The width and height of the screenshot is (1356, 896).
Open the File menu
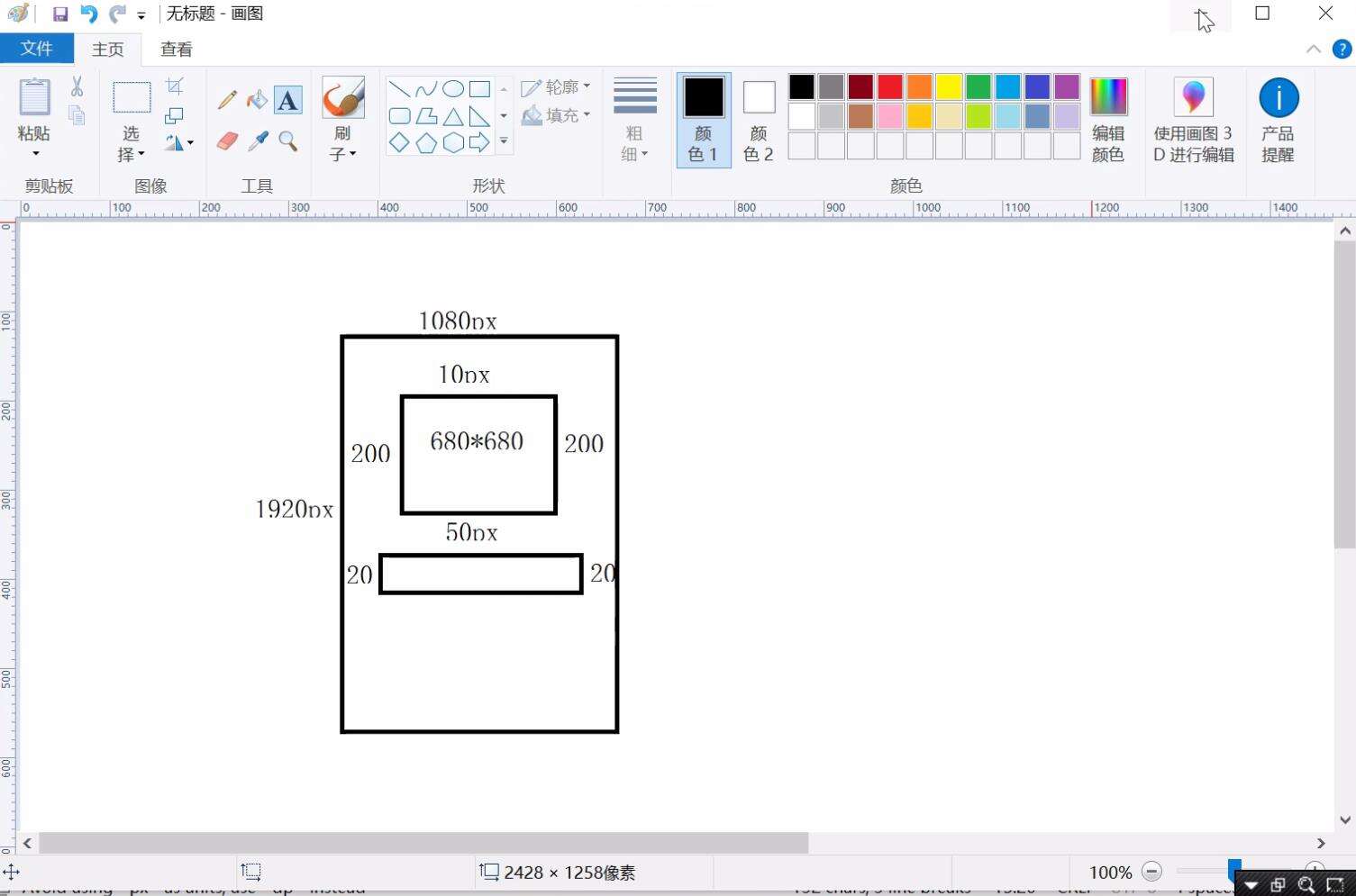pos(36,49)
